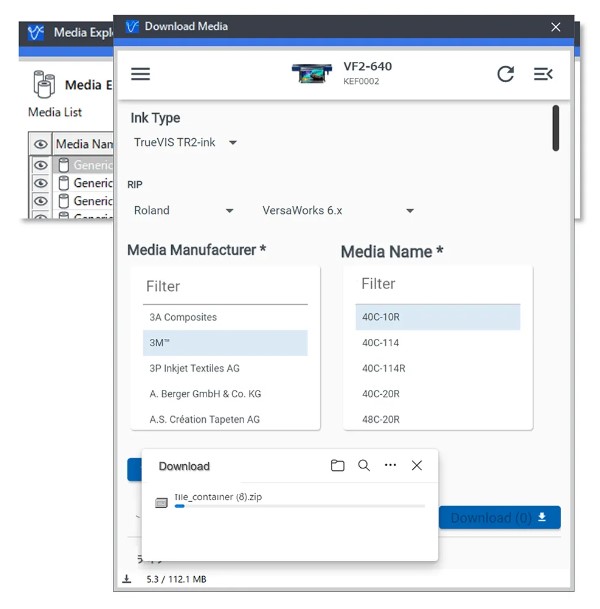This screenshot has width=600, height=609.
Task: Select media name 48C-20R
Action: [438, 419]
